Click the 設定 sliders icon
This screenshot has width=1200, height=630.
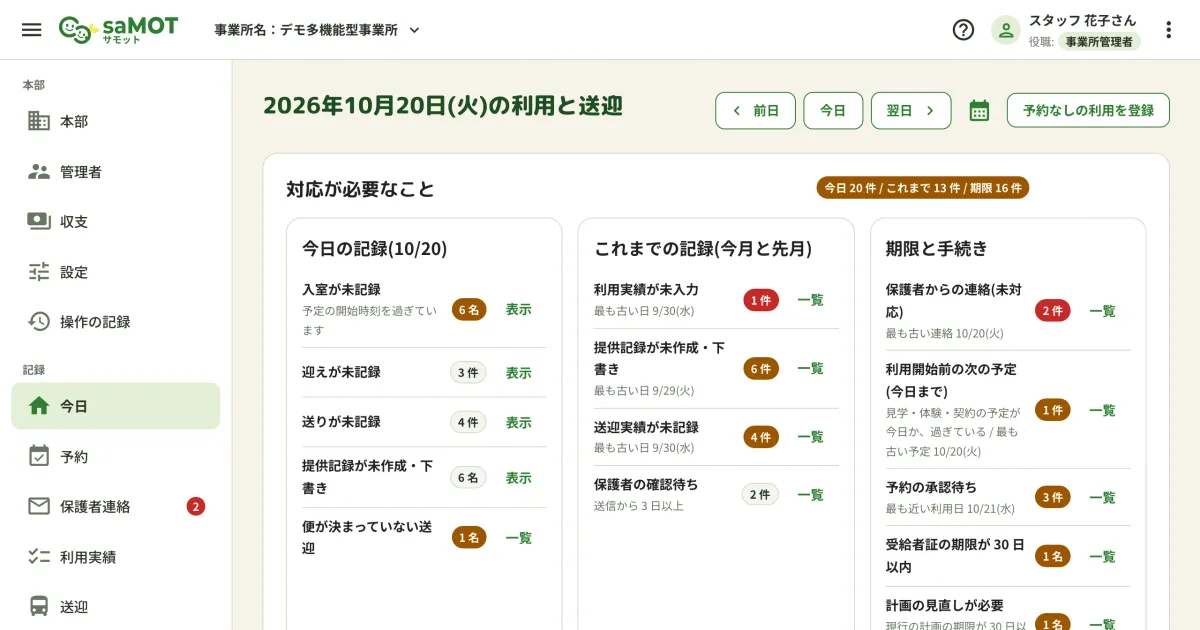(39, 271)
